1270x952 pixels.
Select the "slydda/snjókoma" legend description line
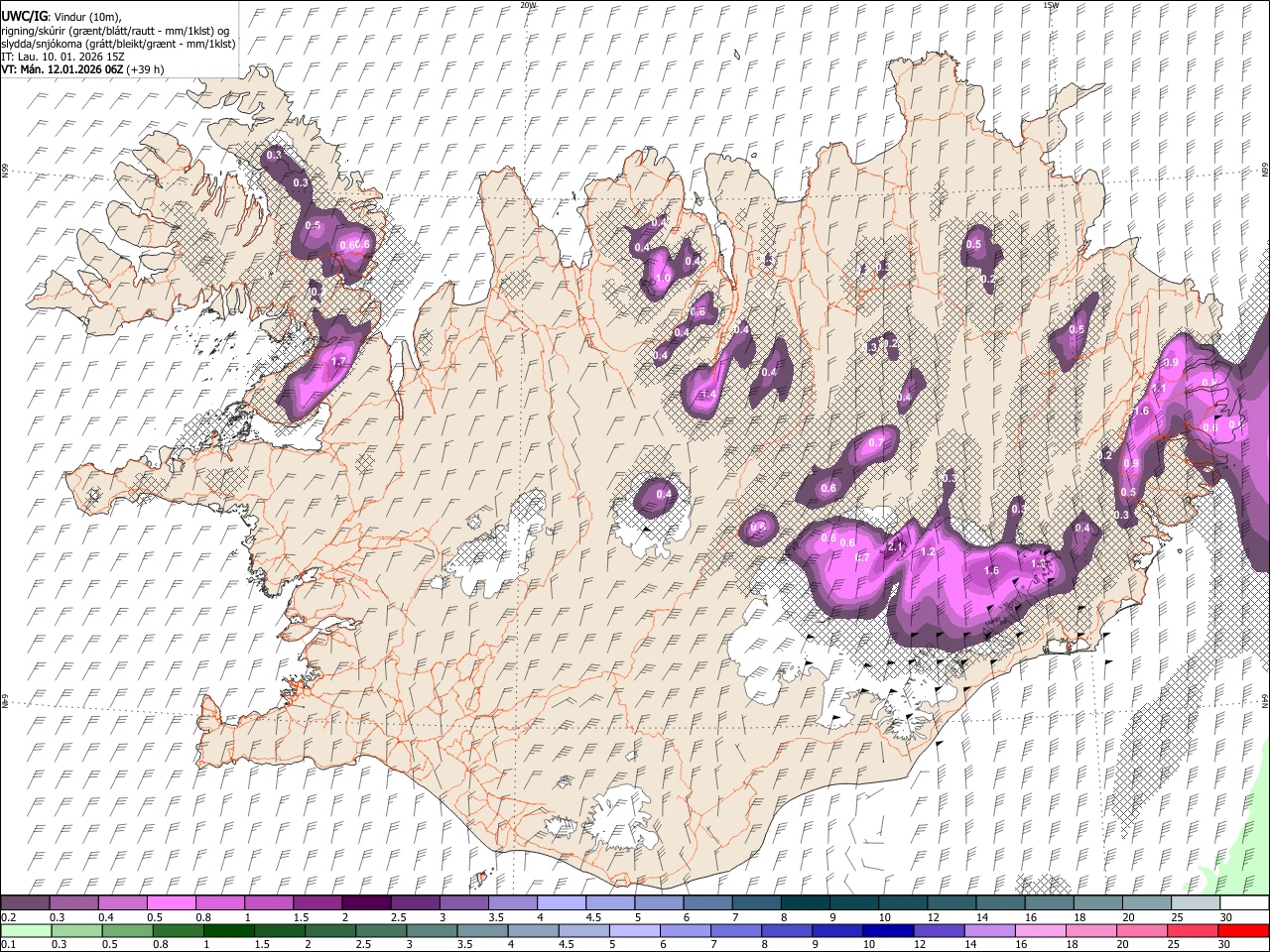point(119,44)
